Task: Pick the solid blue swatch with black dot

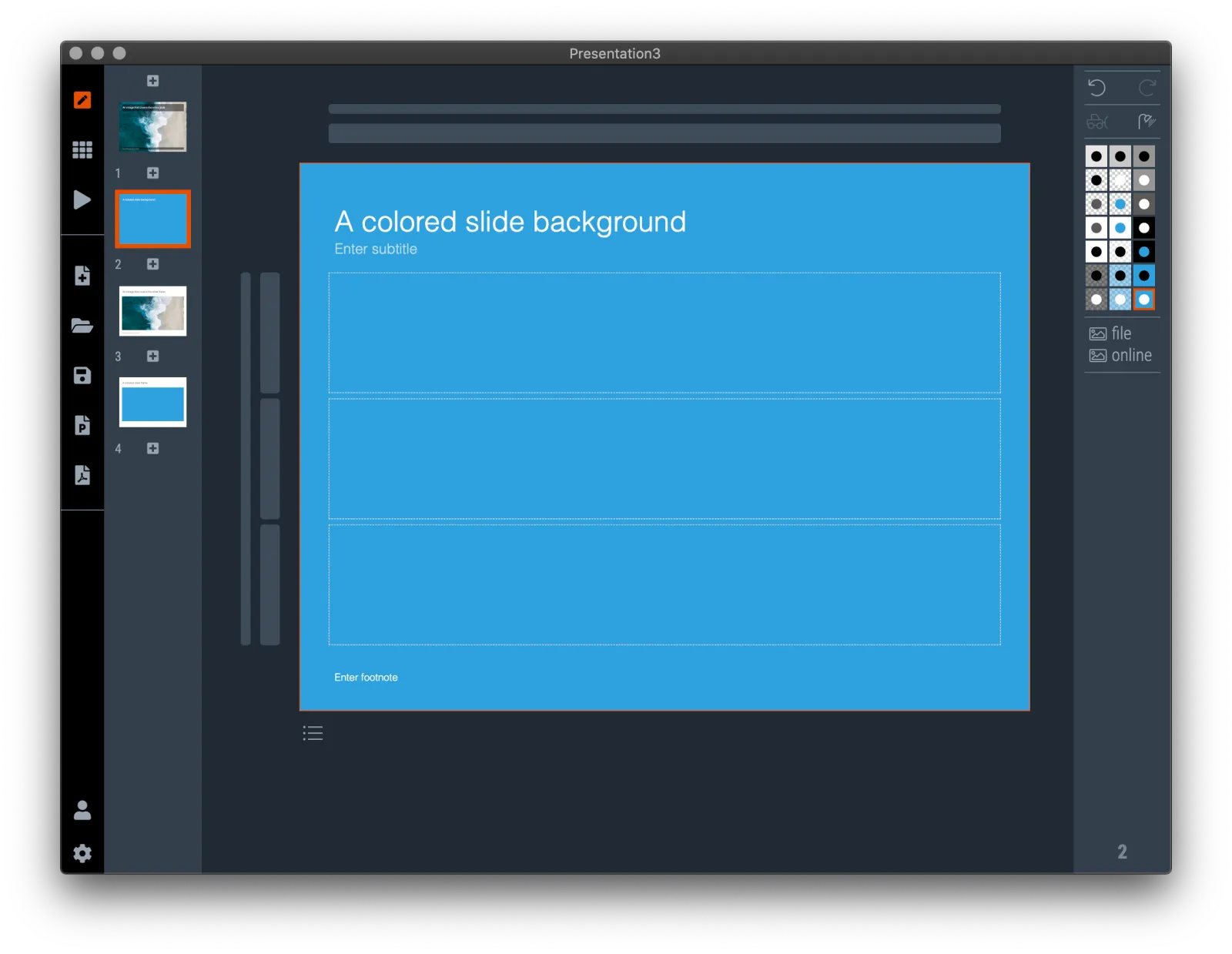Action: pos(1144,276)
